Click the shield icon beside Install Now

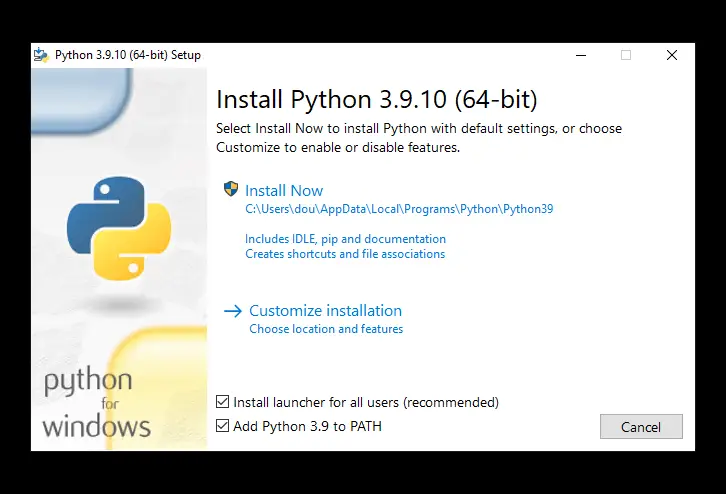[231, 190]
